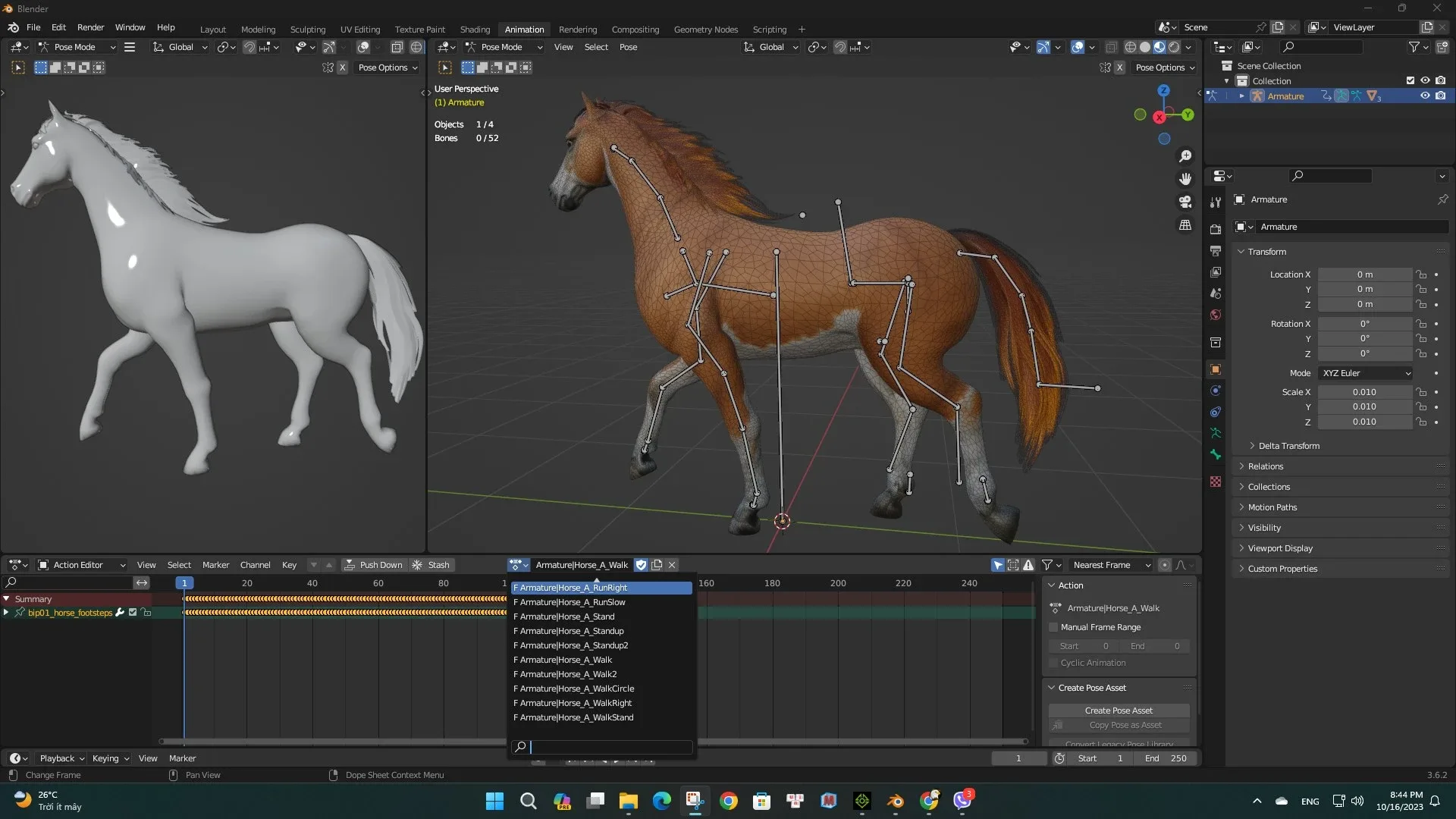
Task: Click new collection icon in outliner
Action: (x=1442, y=47)
